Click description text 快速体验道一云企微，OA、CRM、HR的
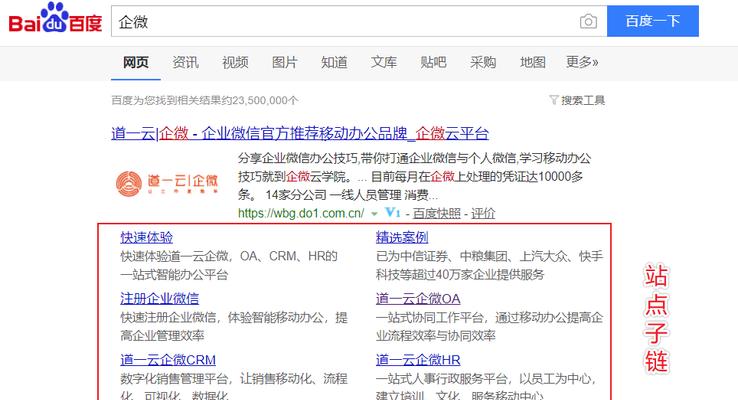This screenshot has height=400, width=738. (x=229, y=256)
